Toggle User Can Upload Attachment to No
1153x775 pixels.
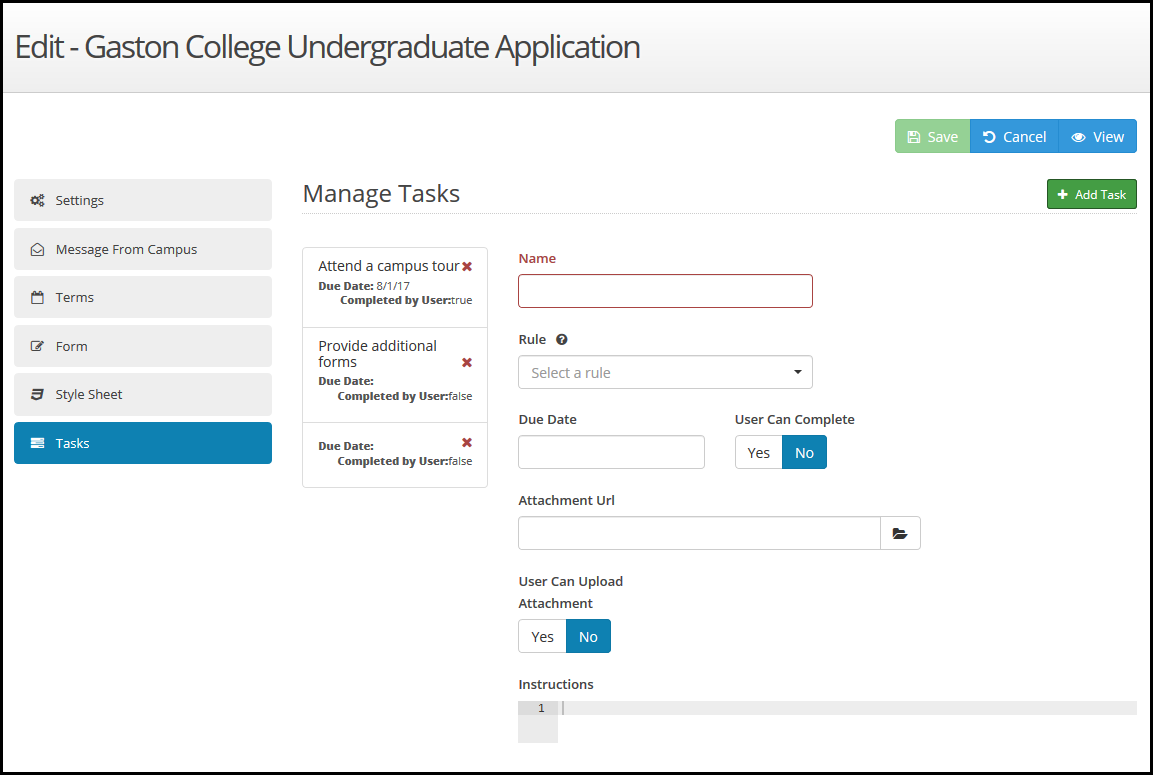coord(588,636)
